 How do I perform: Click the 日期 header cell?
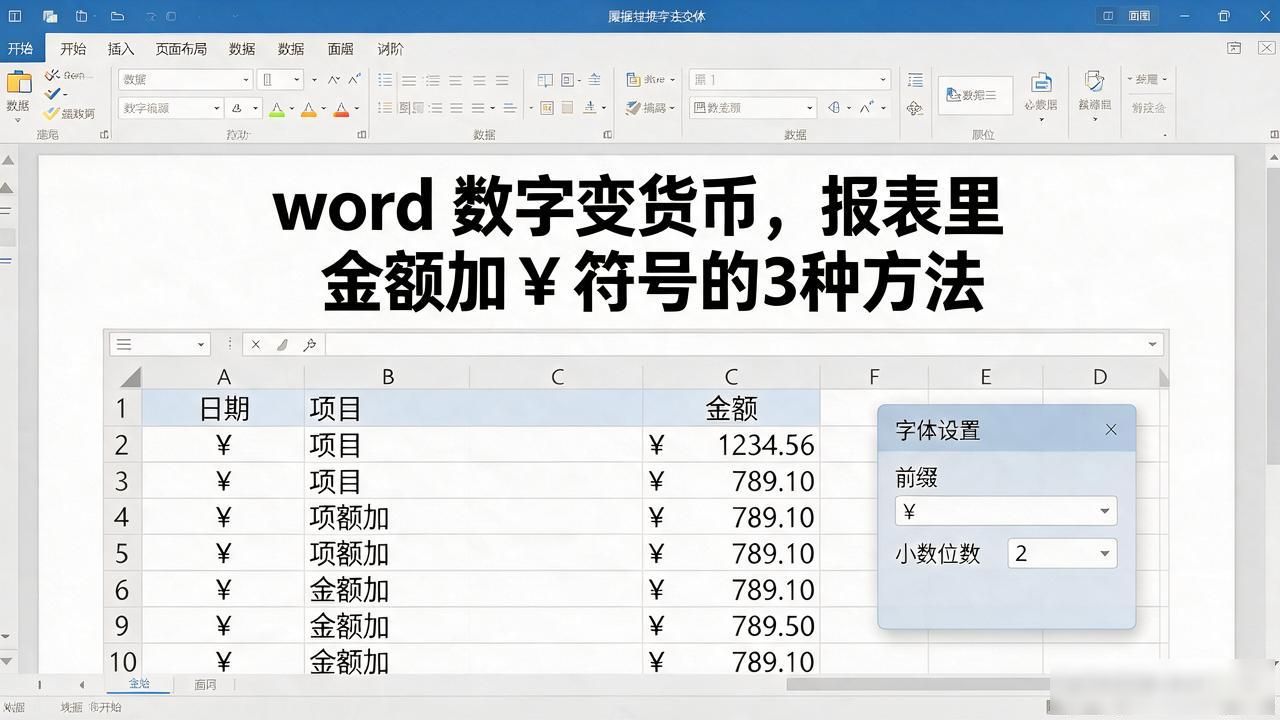(223, 408)
